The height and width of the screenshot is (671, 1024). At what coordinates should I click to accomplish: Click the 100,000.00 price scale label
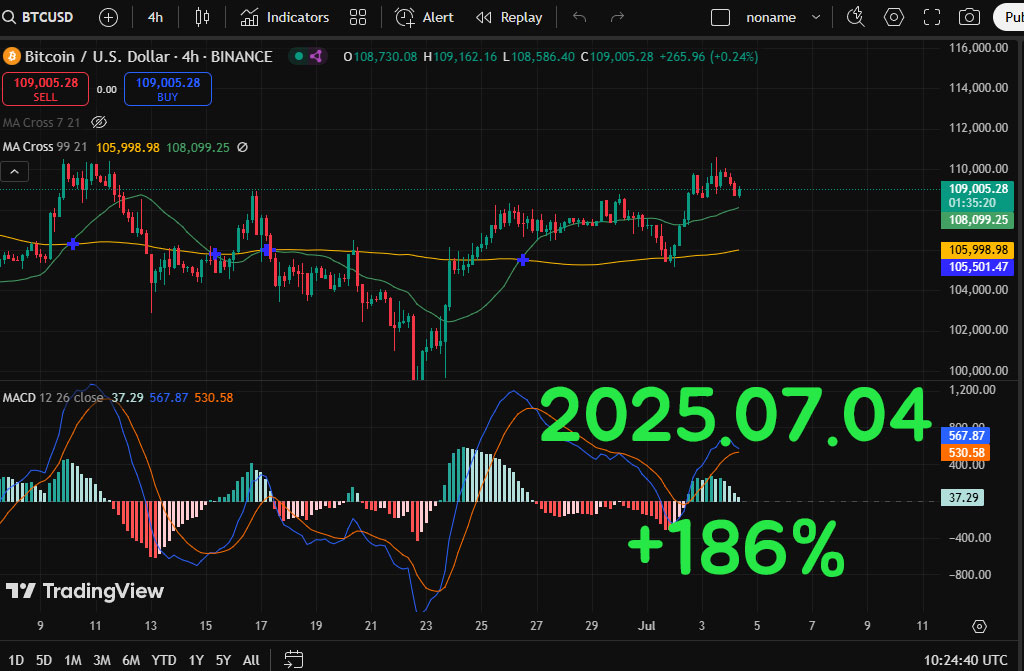[x=978, y=370]
